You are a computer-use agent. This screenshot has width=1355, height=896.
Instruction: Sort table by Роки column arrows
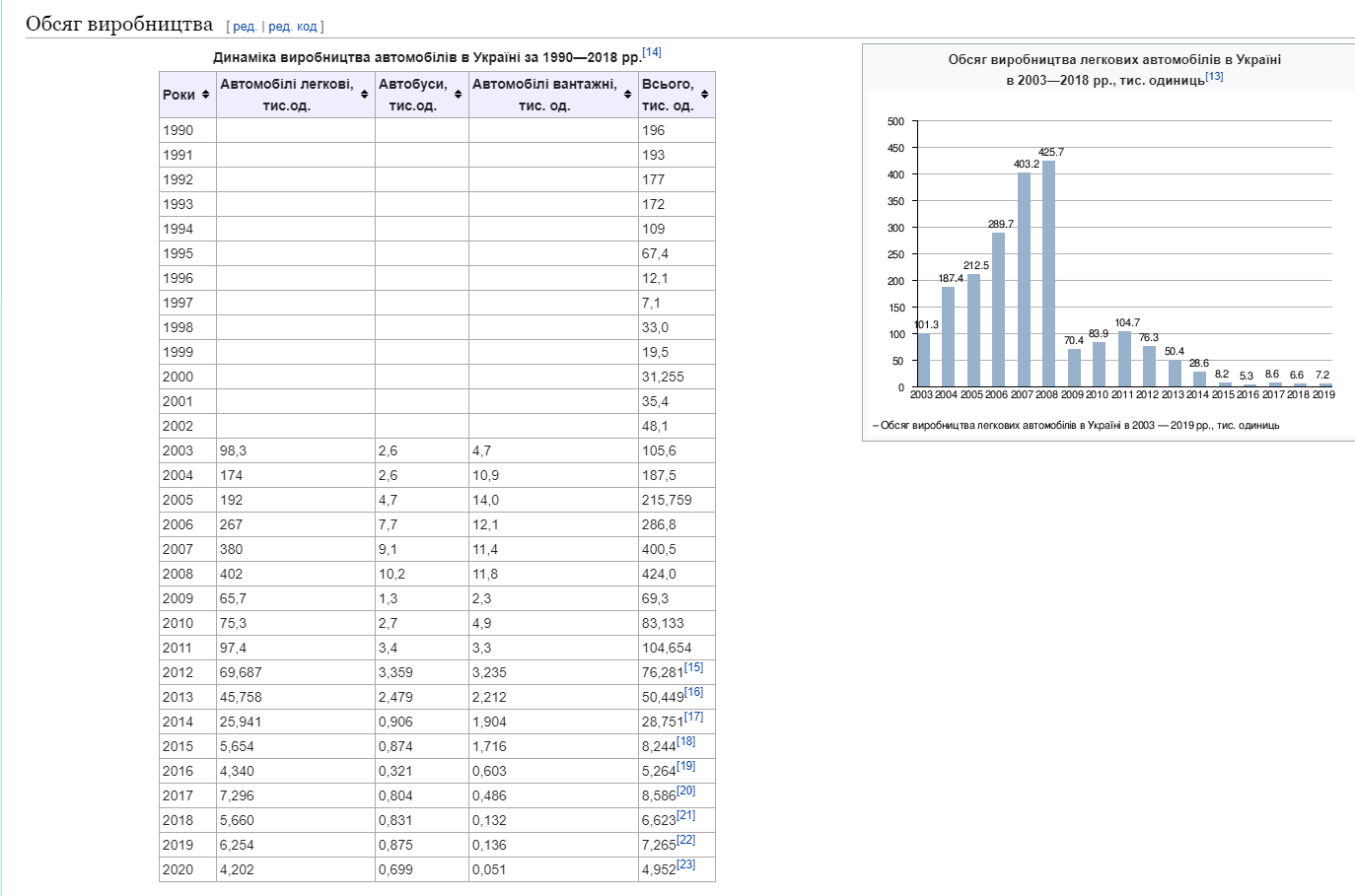click(x=205, y=95)
